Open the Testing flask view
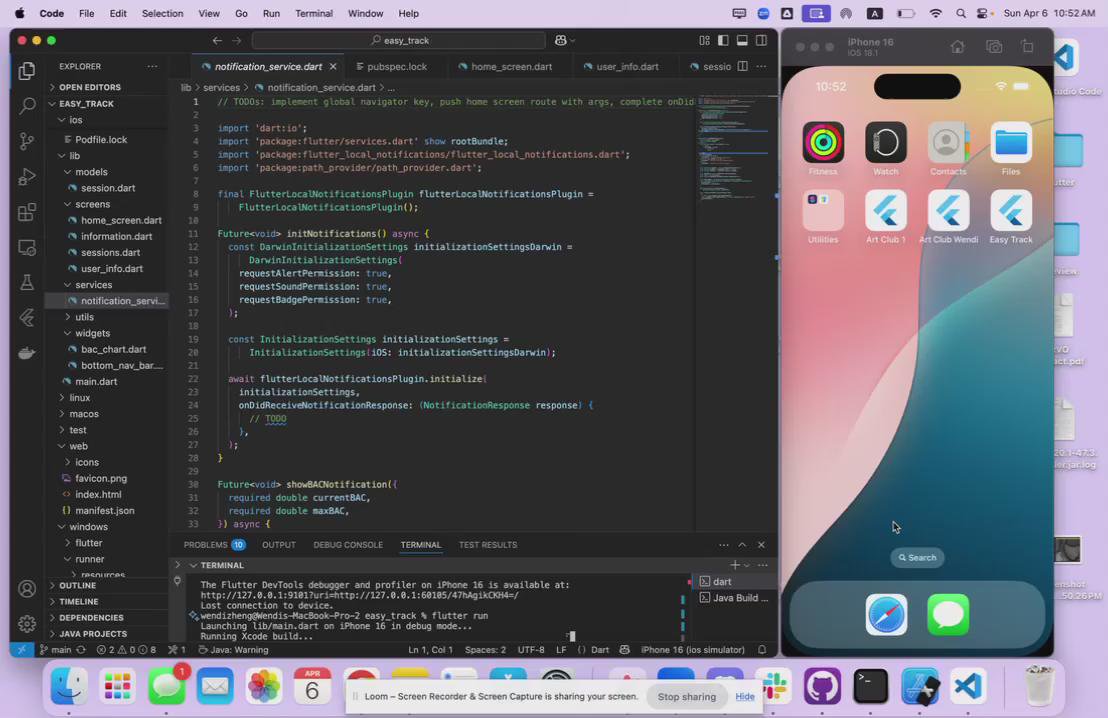Screen dimensions: 1108x718 [27, 283]
